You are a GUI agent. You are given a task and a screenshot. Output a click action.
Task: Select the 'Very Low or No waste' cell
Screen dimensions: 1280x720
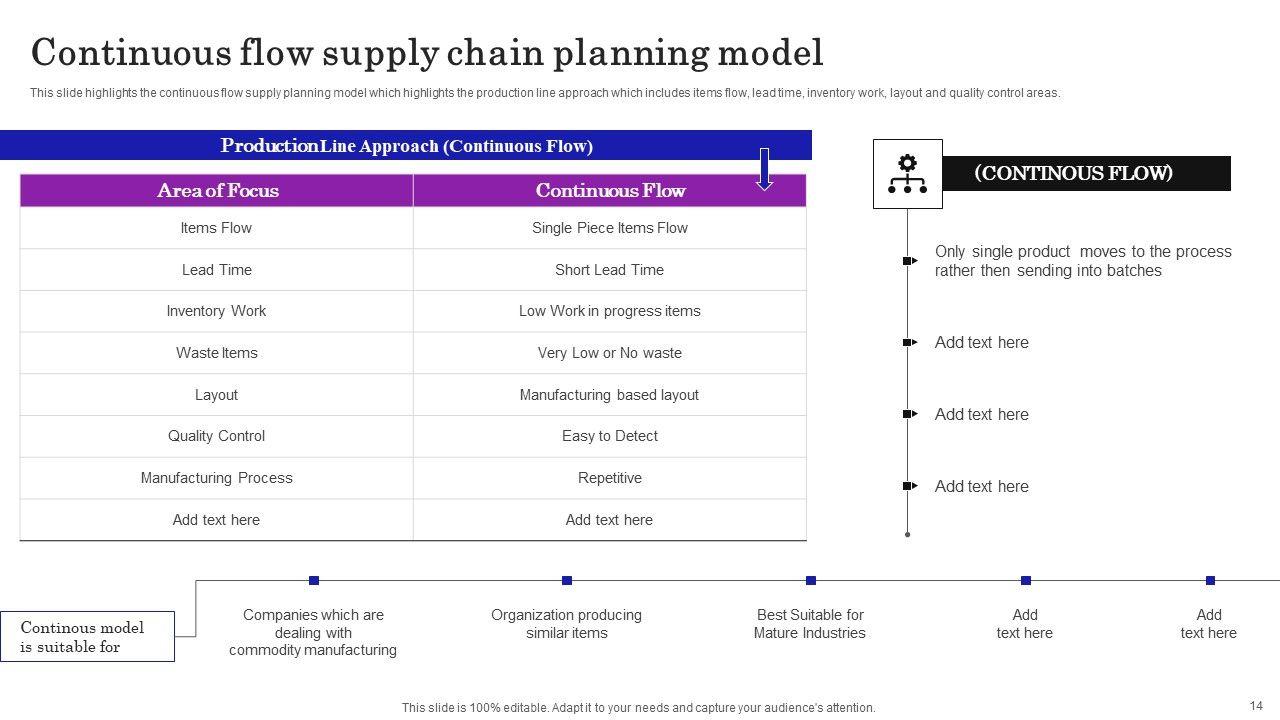pyautogui.click(x=609, y=353)
